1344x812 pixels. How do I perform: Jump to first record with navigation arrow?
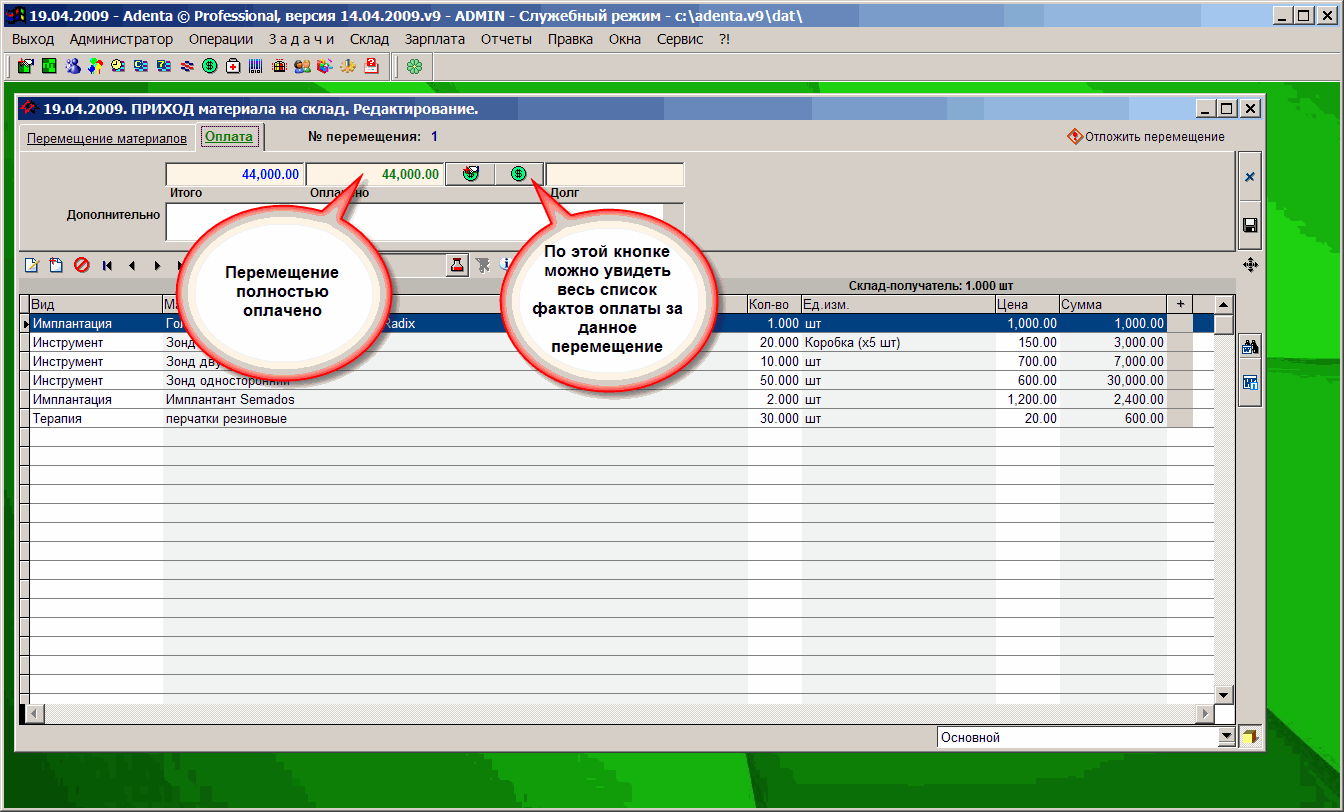(107, 265)
